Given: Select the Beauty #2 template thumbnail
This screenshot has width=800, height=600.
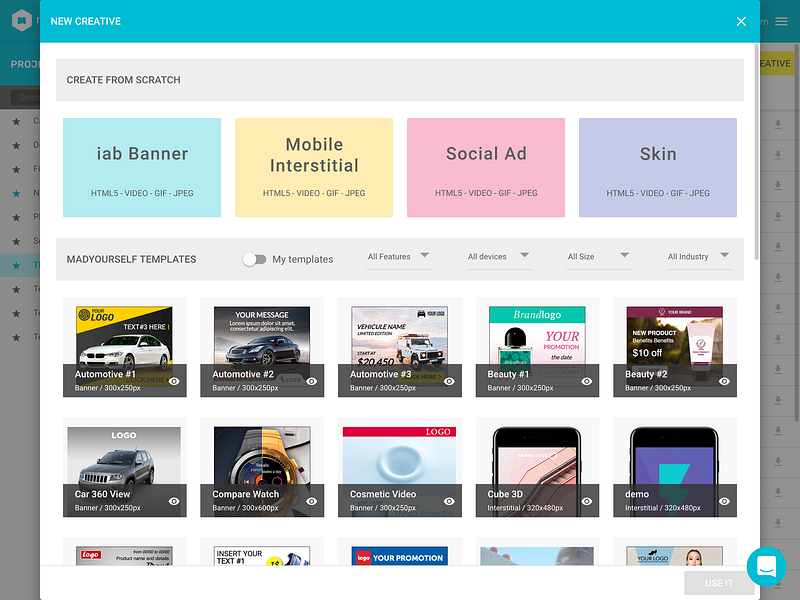Looking at the screenshot, I should 674,347.
